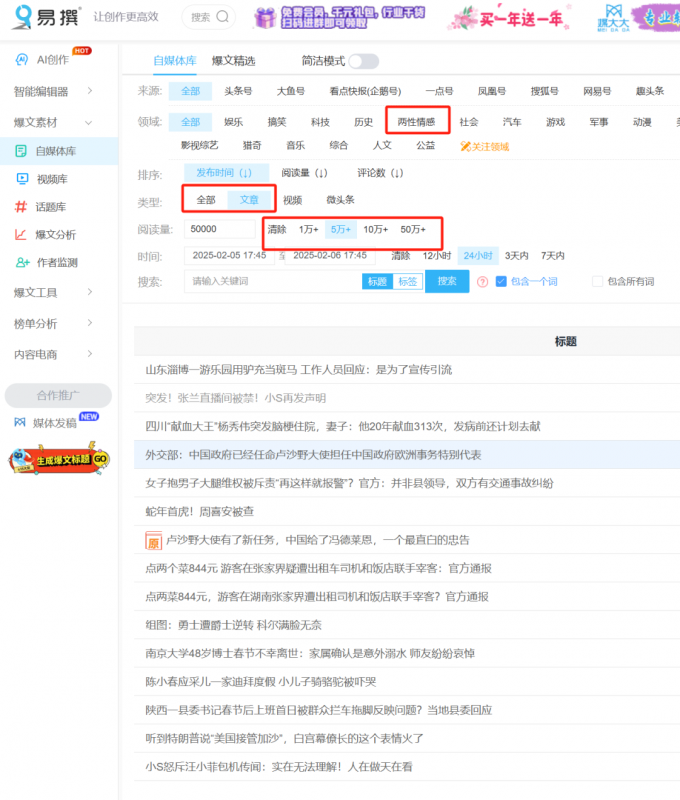Toggle the 简洁模式 switch
Screen dimensions: 680x800
point(364,61)
